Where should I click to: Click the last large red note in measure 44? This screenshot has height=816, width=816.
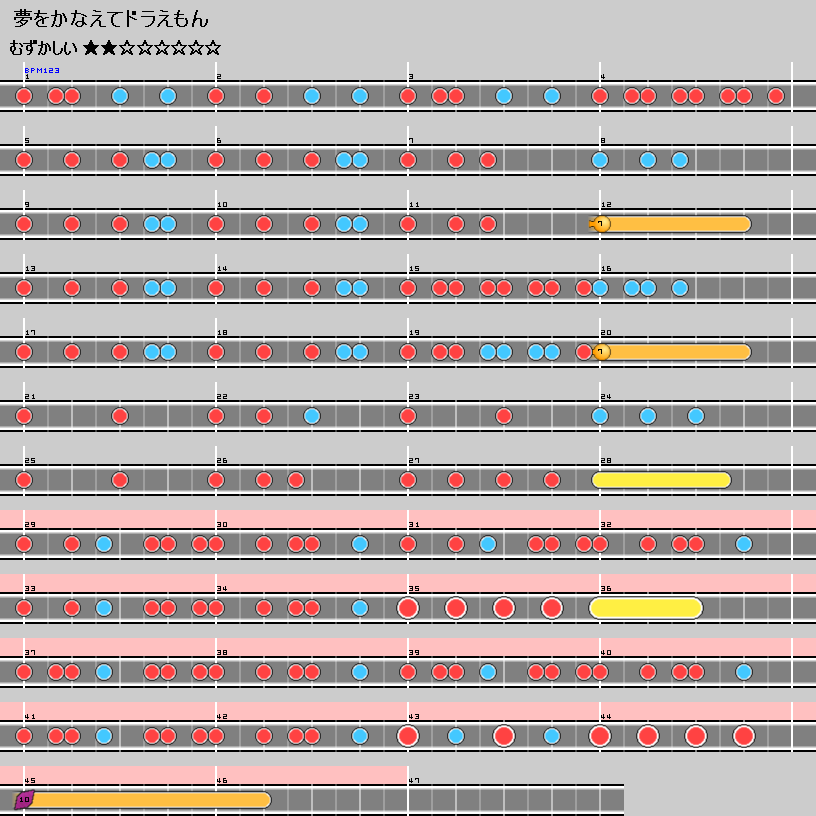pos(744,736)
